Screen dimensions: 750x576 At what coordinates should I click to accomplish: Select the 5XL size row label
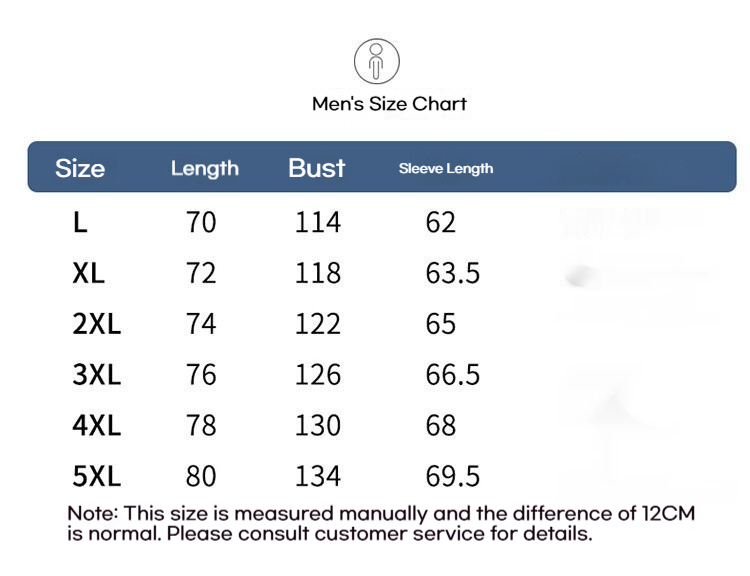coord(97,476)
